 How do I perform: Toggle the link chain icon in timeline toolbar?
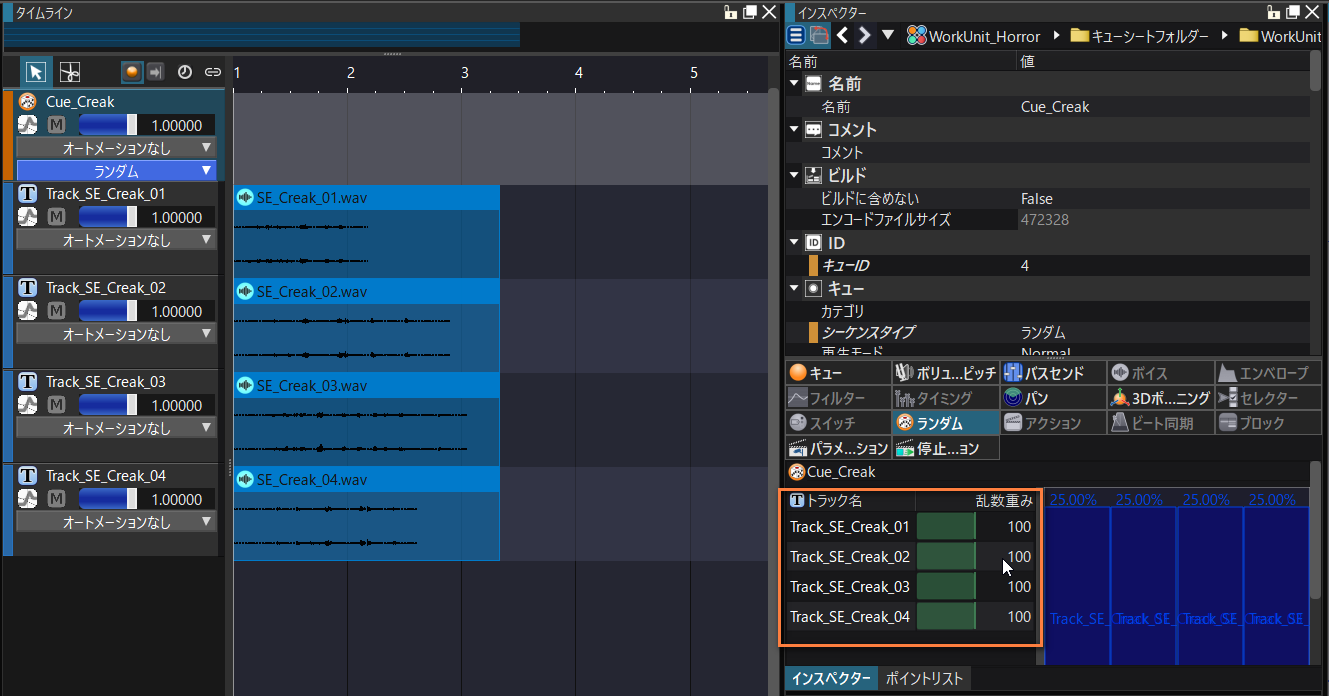coord(212,72)
